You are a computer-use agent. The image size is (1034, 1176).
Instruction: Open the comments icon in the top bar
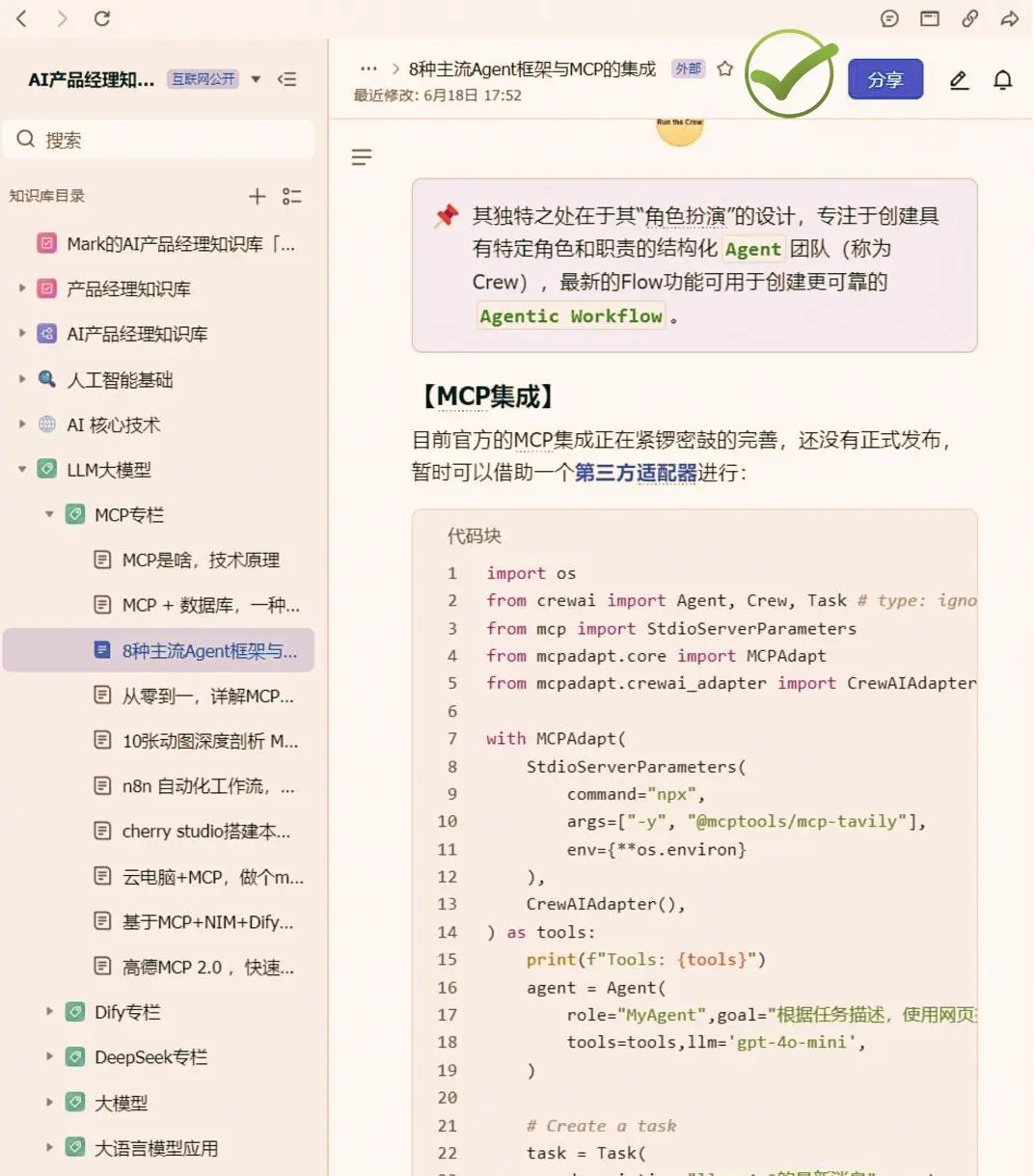(888, 18)
